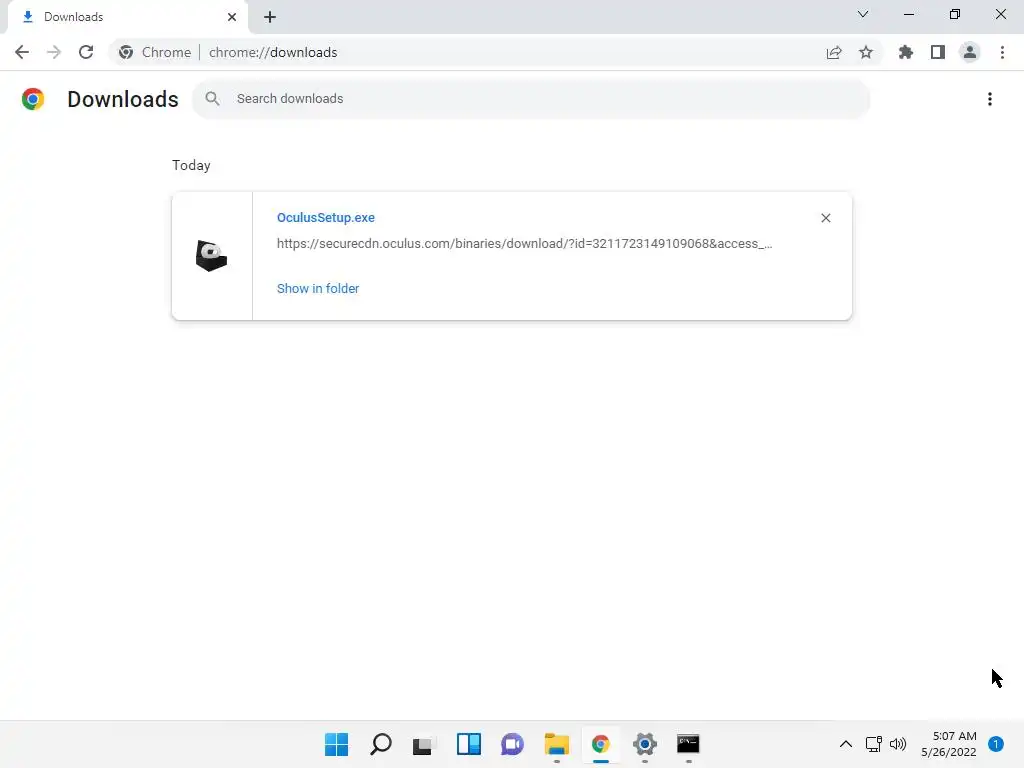Click the Search downloads field

(531, 99)
